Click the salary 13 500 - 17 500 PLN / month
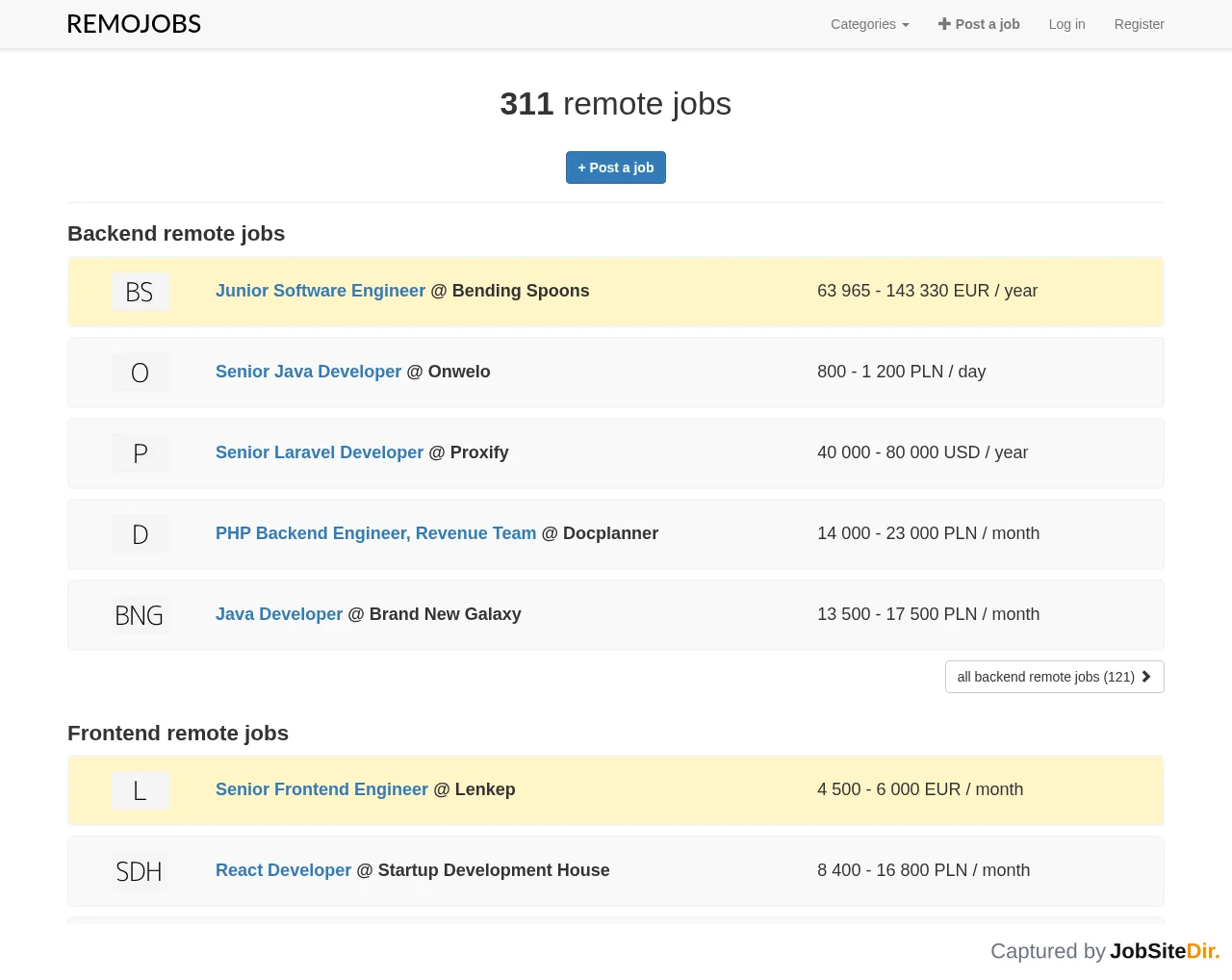Image resolution: width=1232 pixels, height=980 pixels. pyautogui.click(x=928, y=614)
